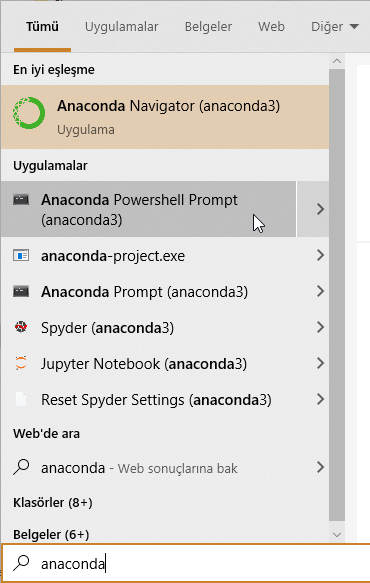Click the Spyder app icon
This screenshot has height=583, width=370.
tap(21, 327)
